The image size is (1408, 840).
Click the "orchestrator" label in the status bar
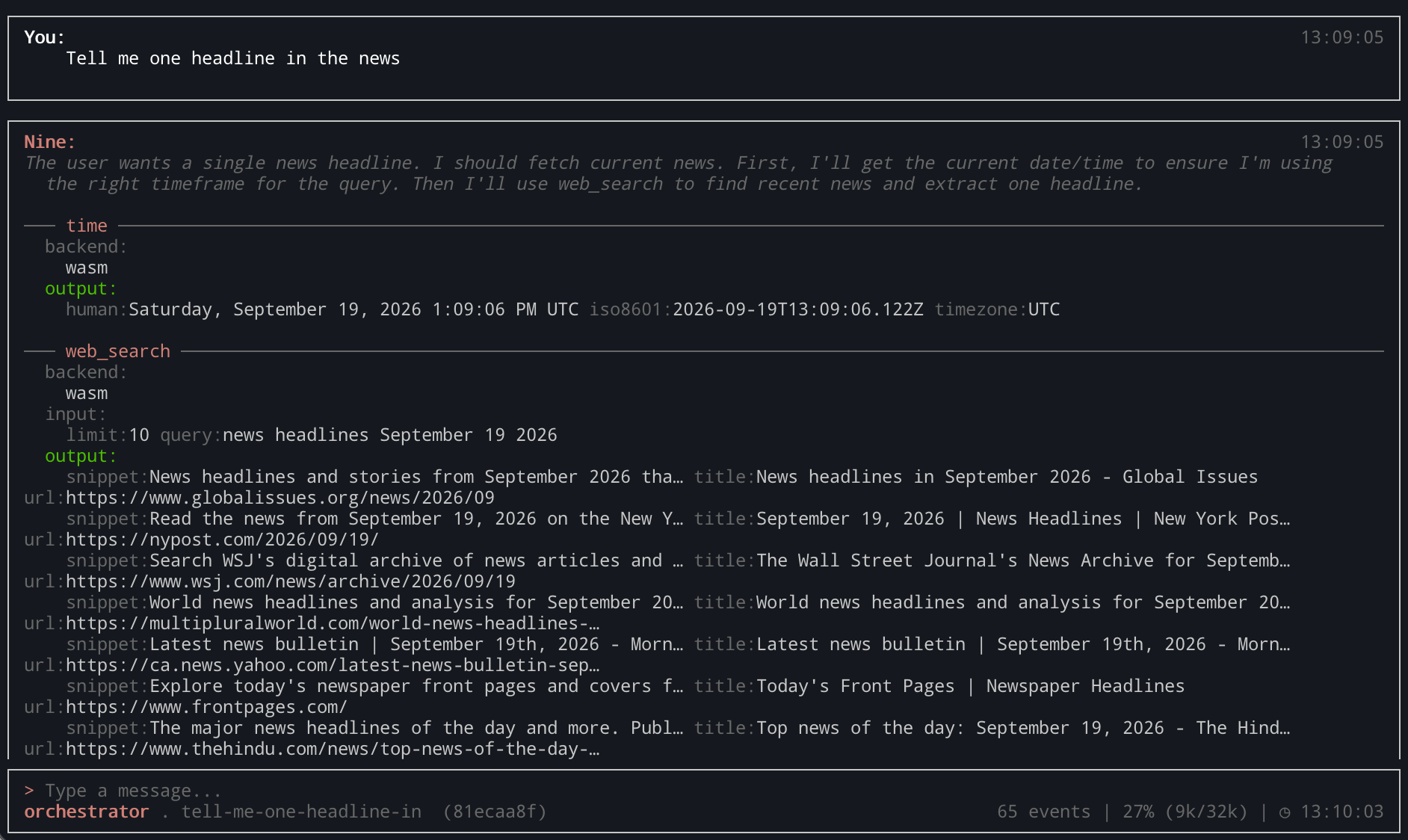87,812
